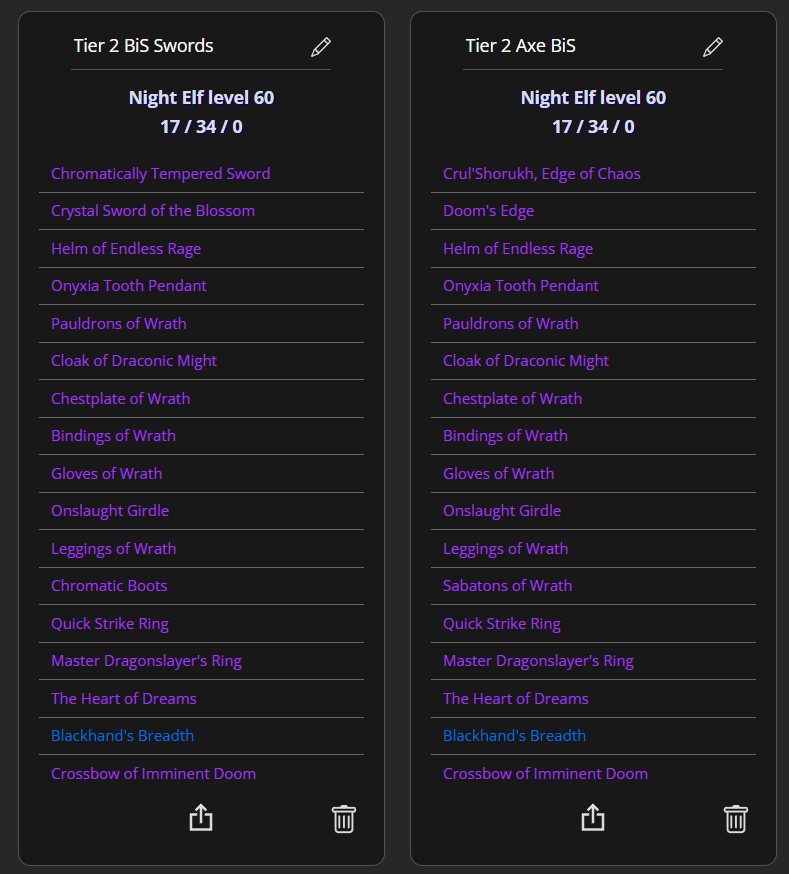
Task: Click Blackhand's Breadth in Axe set
Action: coord(514,736)
